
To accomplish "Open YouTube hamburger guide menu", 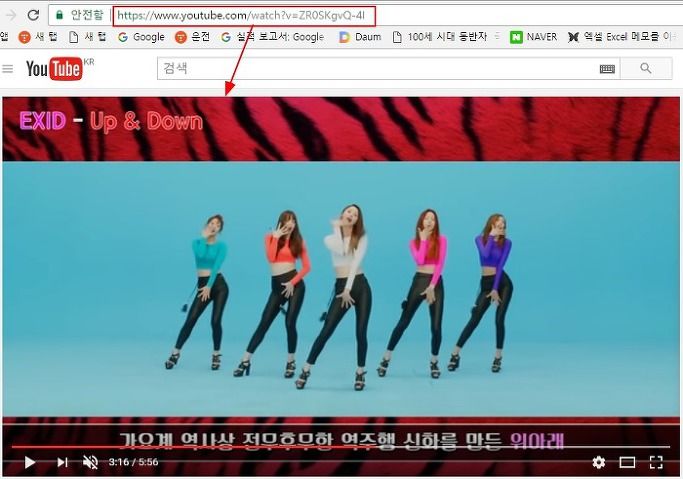I will (7, 69).
